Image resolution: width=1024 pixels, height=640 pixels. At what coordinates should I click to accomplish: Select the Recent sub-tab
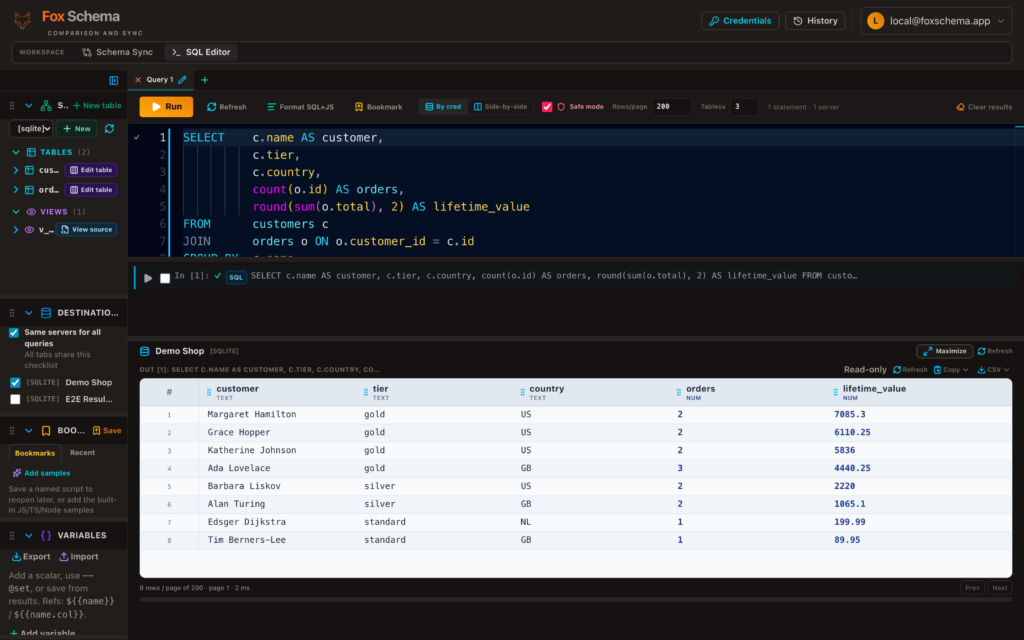tap(82, 453)
